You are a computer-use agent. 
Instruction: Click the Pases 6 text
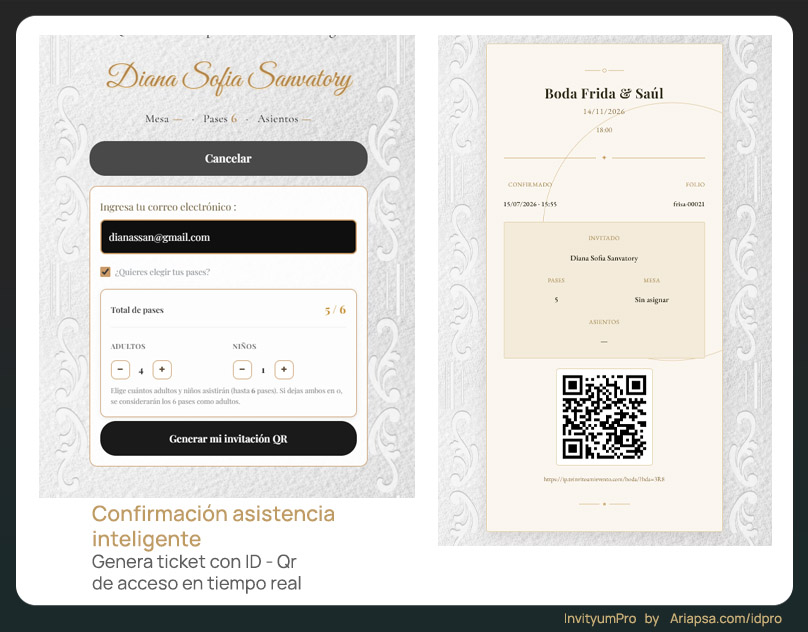pyautogui.click(x=220, y=119)
